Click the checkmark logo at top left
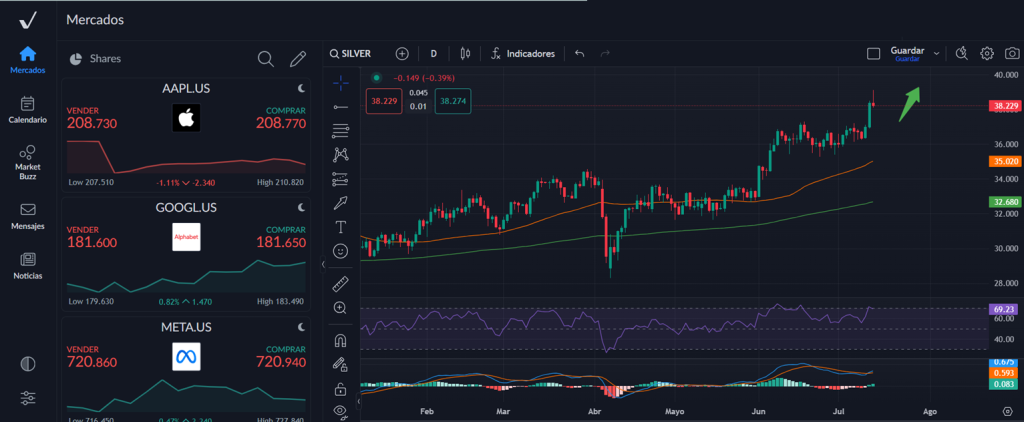 click(x=27, y=21)
